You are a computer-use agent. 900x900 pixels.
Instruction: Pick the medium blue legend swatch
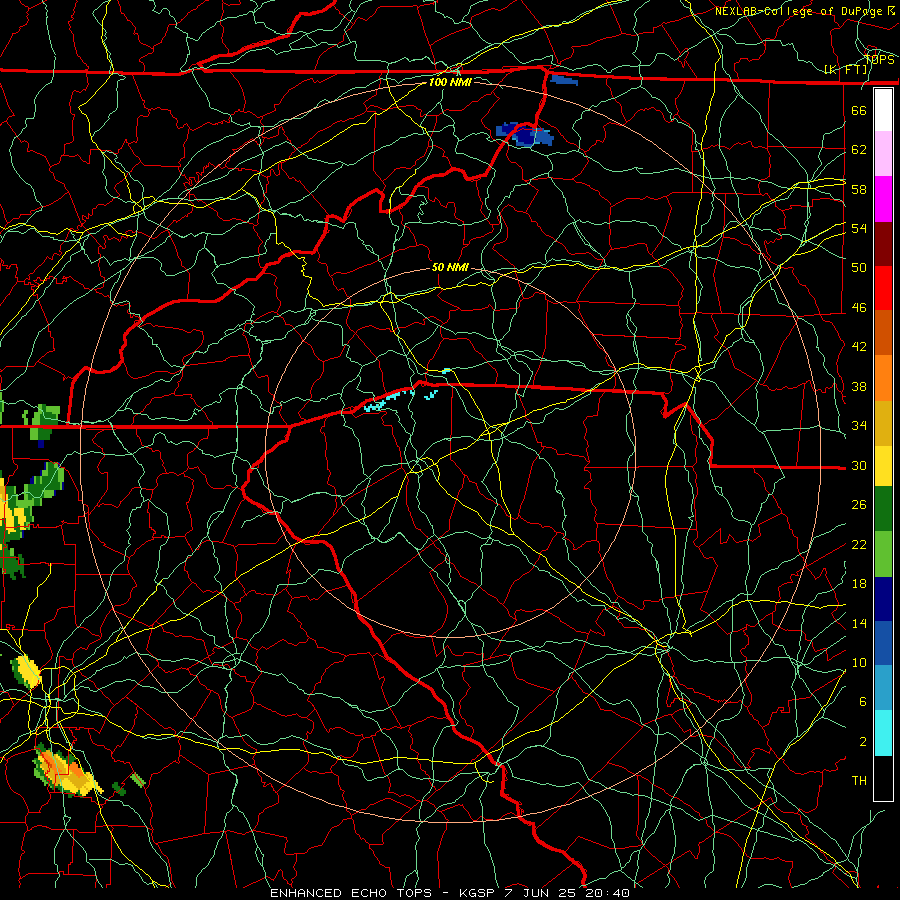883,643
